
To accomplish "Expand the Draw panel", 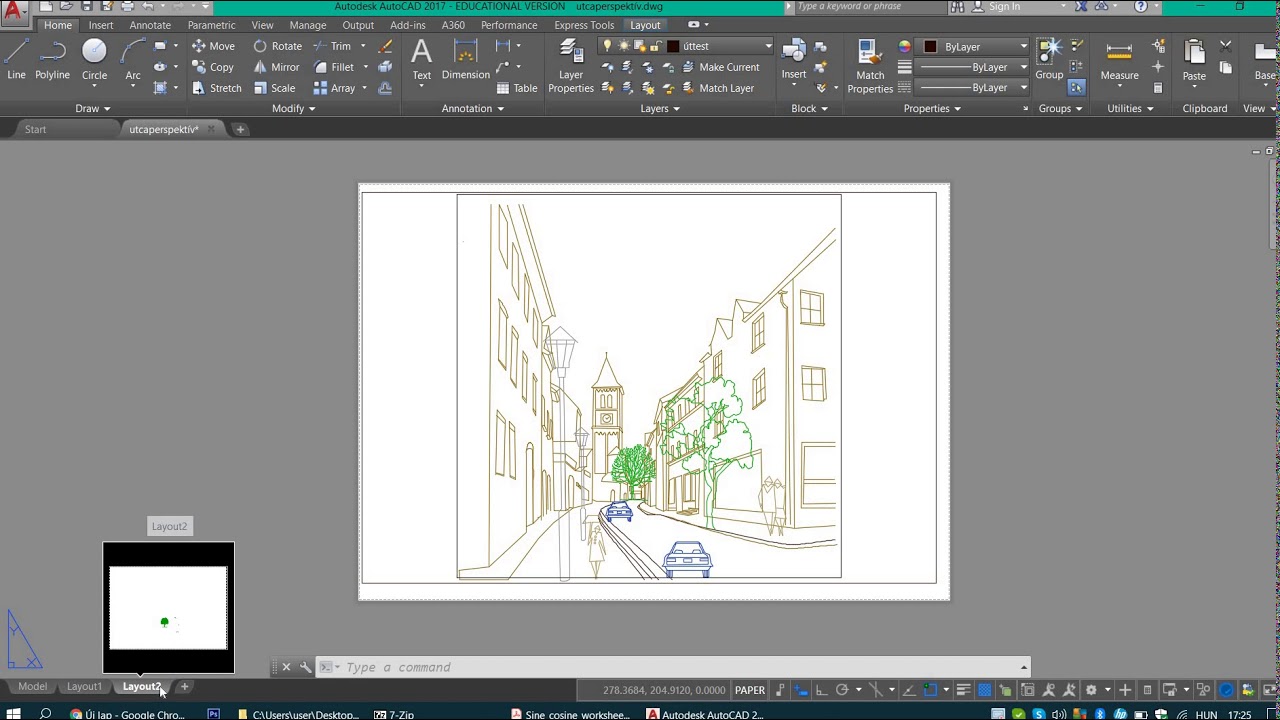I will tap(92, 108).
